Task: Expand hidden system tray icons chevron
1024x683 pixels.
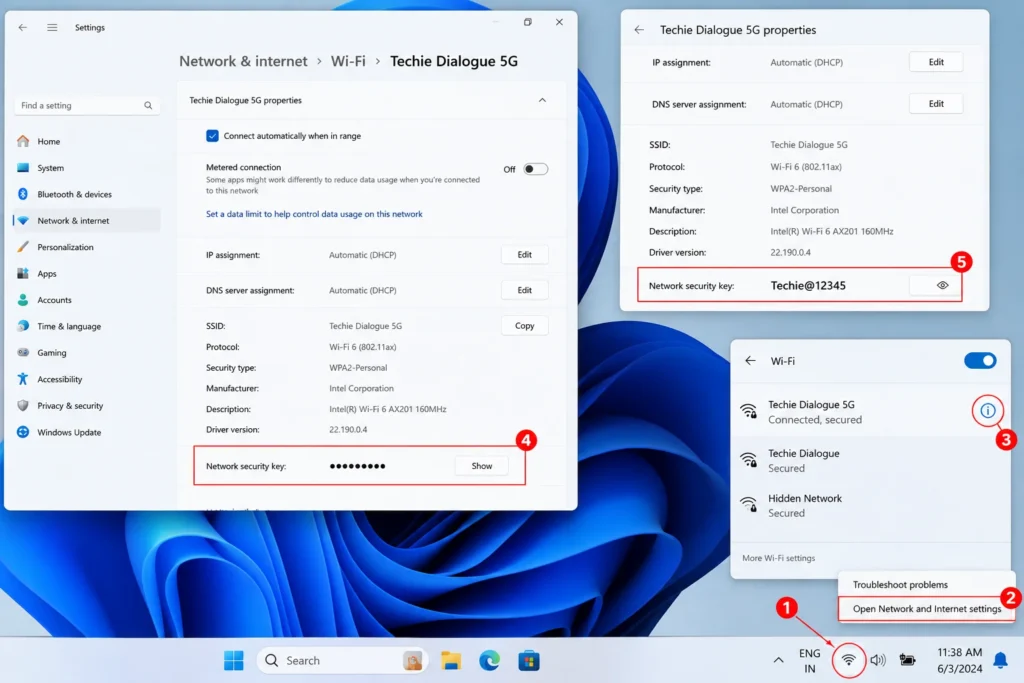Action: pos(778,661)
